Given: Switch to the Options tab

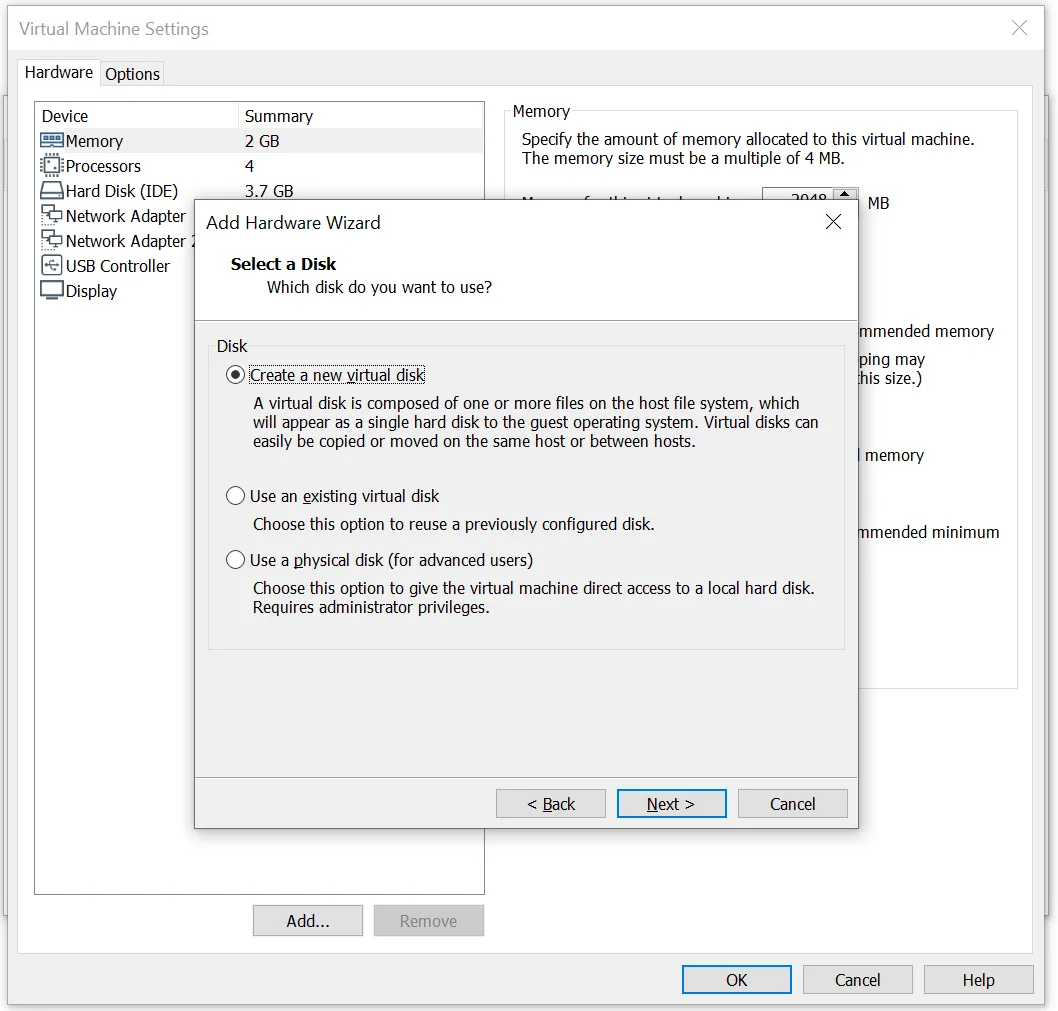Looking at the screenshot, I should point(132,74).
